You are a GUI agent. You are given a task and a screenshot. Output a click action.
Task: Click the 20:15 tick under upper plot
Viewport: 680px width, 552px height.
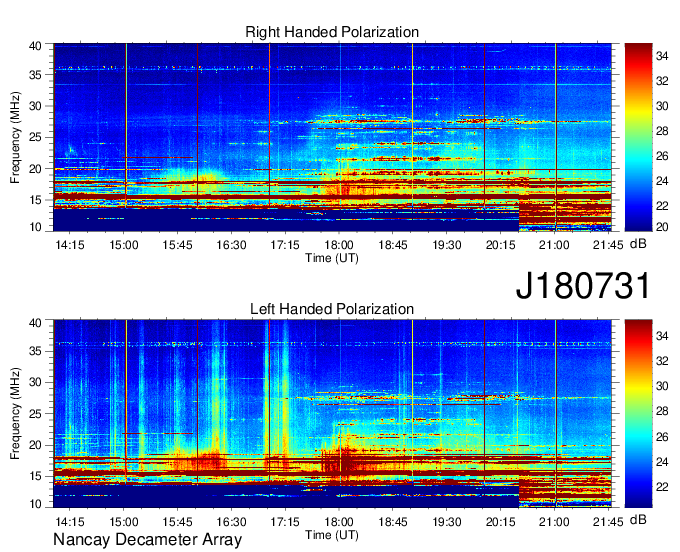[500, 245]
